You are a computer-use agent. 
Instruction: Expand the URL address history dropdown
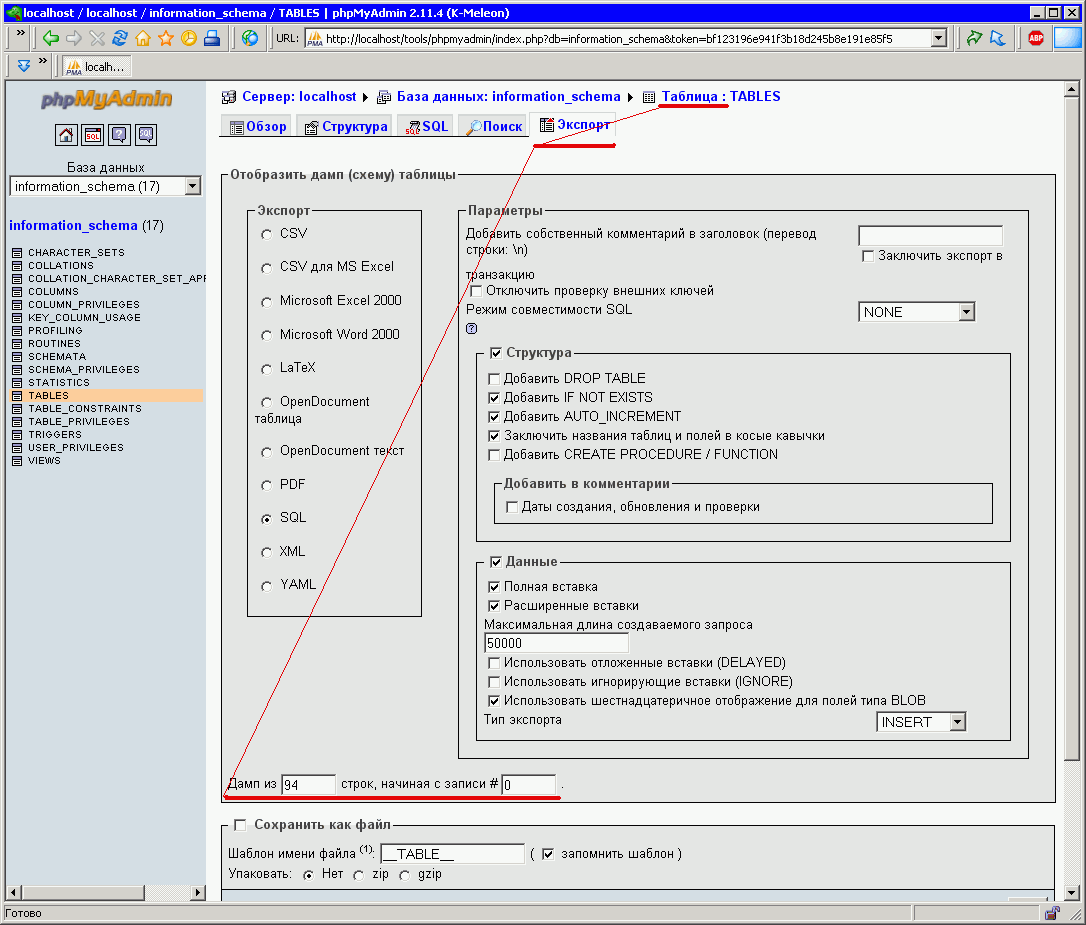point(938,38)
